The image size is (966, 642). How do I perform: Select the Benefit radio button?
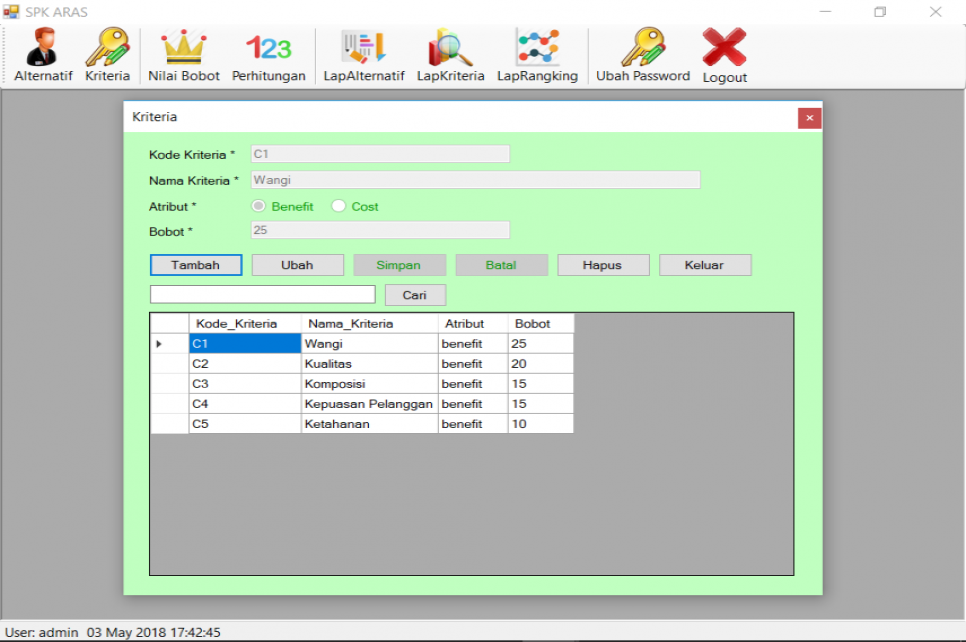pyautogui.click(x=259, y=207)
